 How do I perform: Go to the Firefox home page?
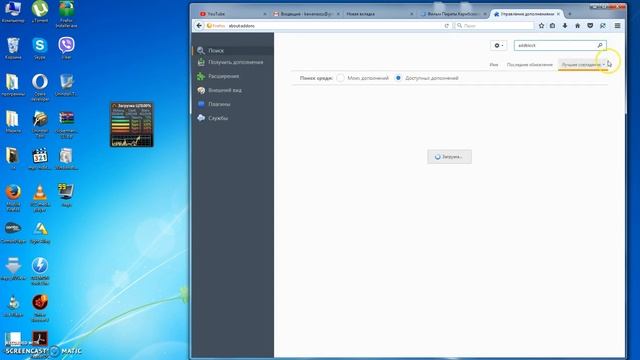[577, 26]
